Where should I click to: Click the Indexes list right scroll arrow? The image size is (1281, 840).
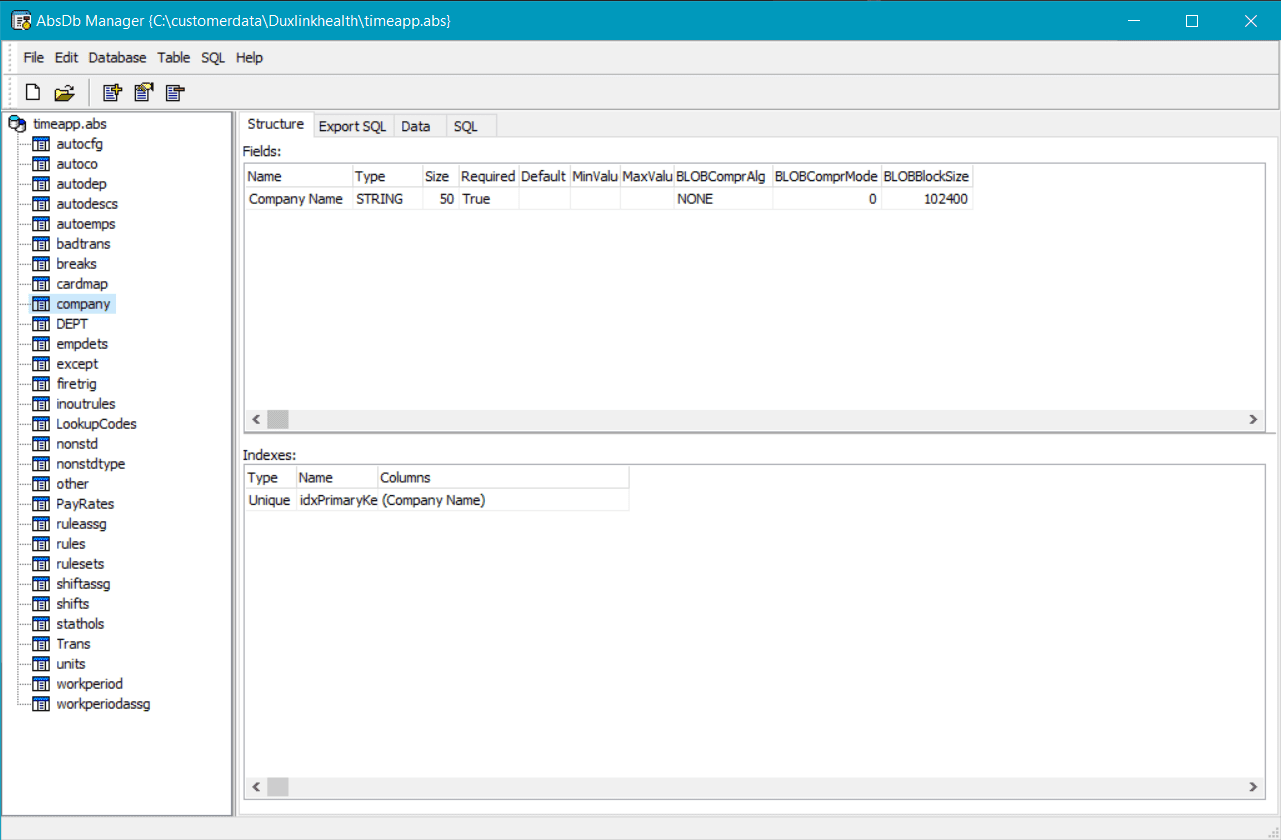[x=1253, y=787]
